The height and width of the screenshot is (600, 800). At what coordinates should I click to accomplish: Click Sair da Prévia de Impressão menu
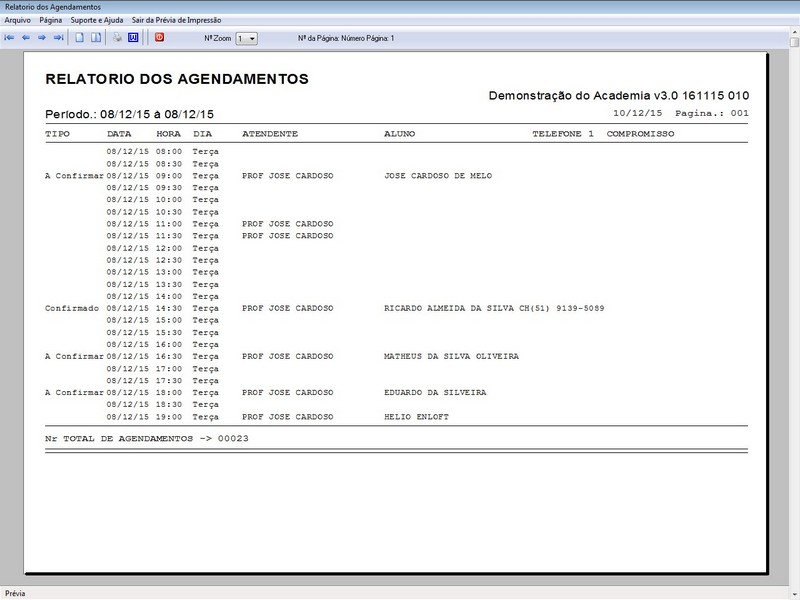(x=177, y=20)
